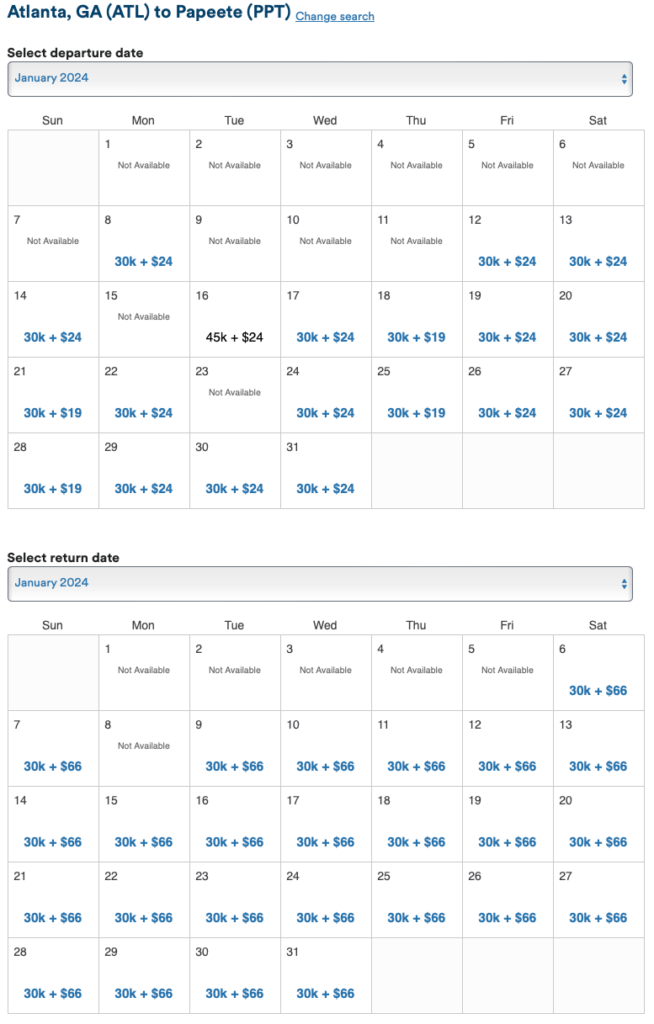Screen dimensions: 654x1024
Task: Select return on January 20
Action: (598, 842)
